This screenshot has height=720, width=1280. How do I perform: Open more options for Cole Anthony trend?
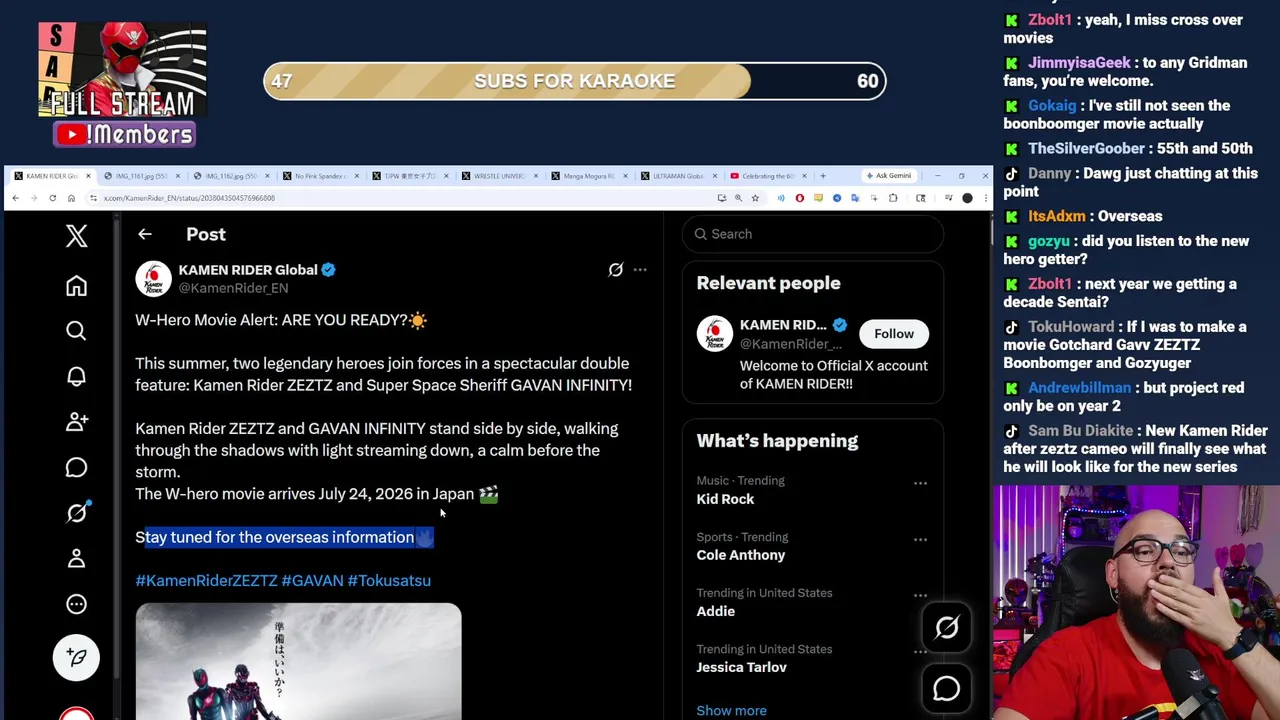[x=920, y=539]
